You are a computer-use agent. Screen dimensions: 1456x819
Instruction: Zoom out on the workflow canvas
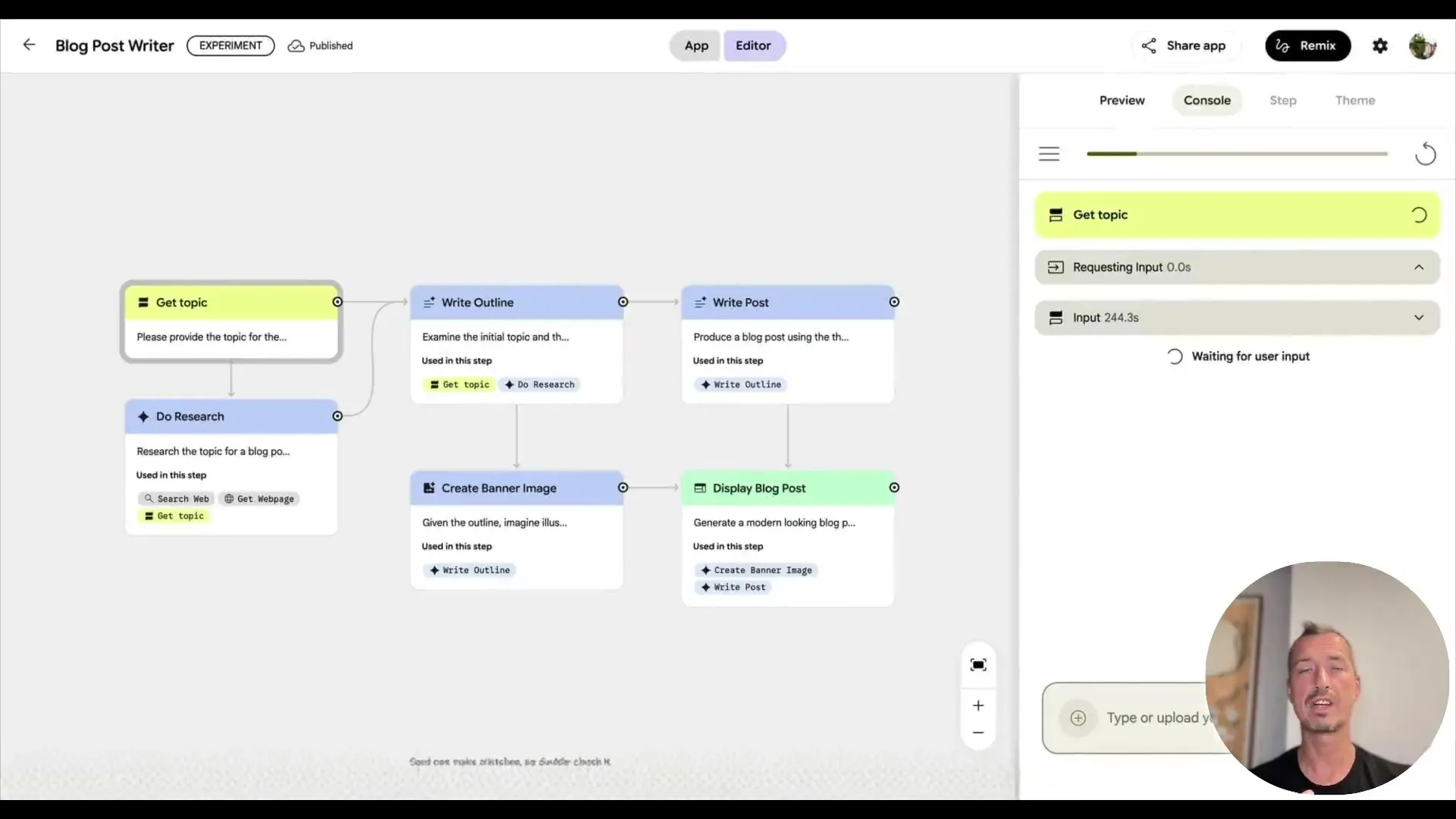(x=978, y=733)
